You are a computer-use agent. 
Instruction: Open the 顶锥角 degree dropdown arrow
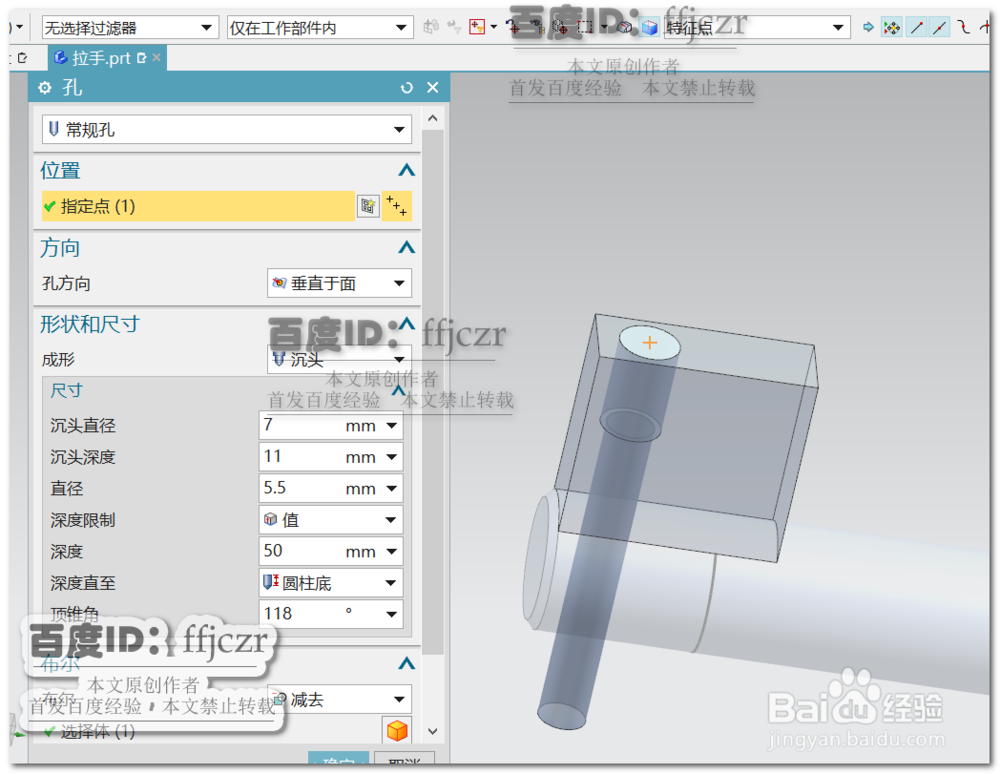tap(392, 614)
